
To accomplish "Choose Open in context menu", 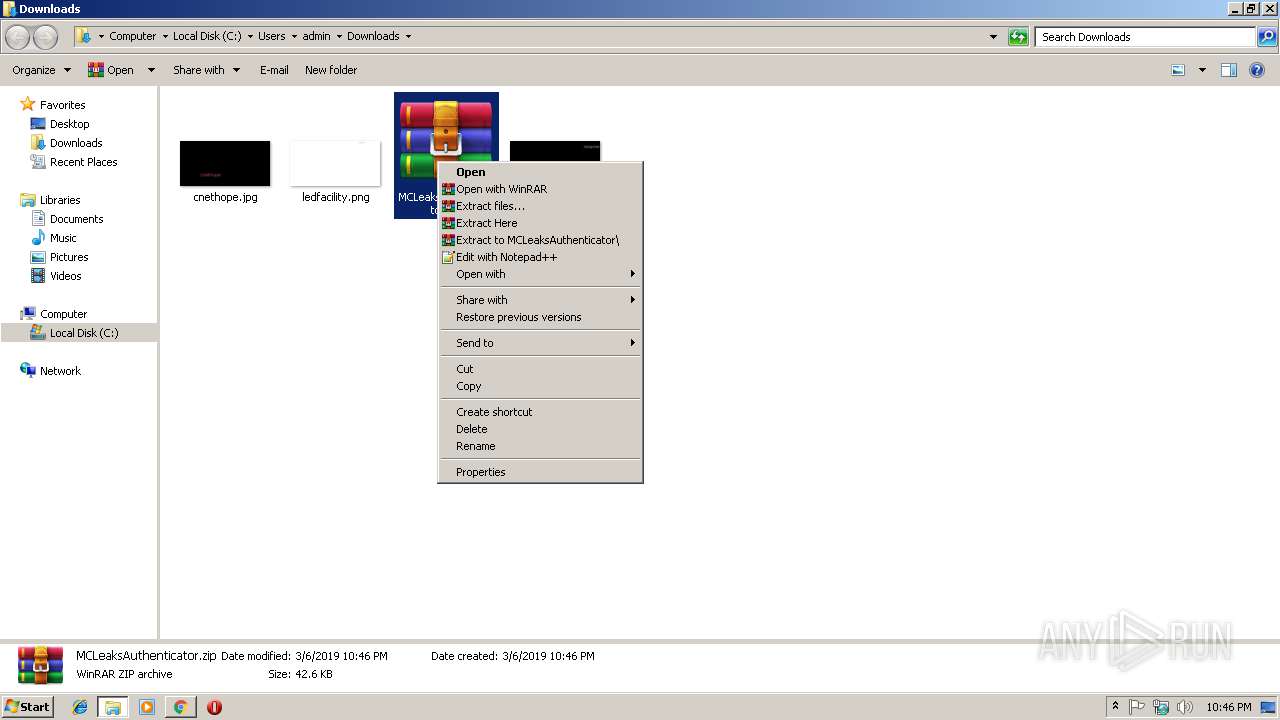I will click(x=540, y=172).
